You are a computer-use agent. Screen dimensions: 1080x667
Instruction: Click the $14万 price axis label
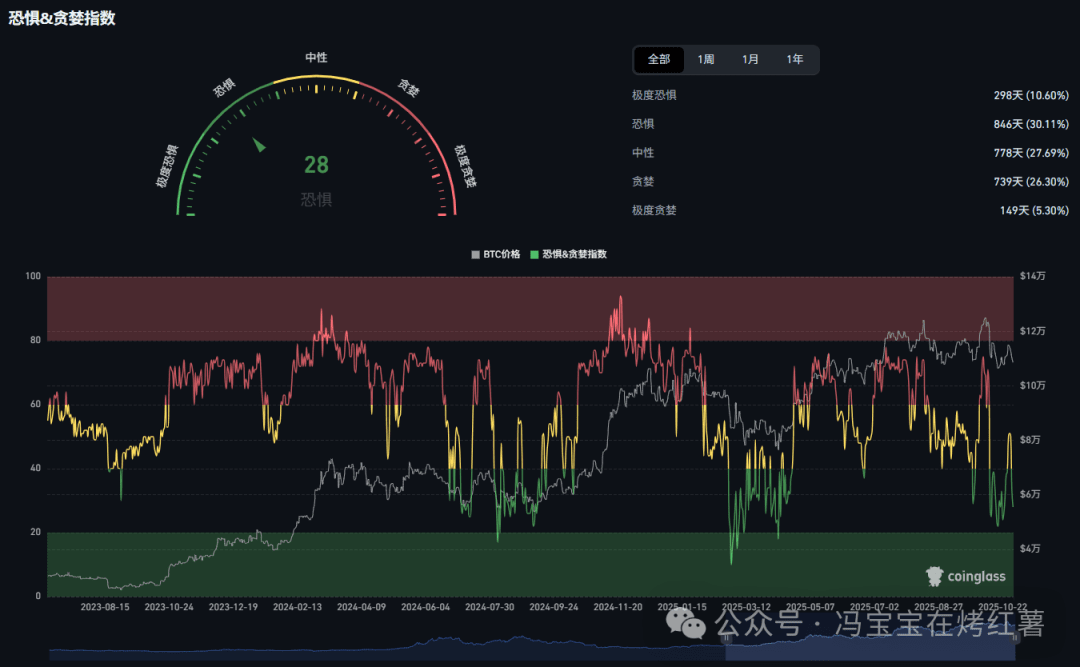coord(1032,276)
